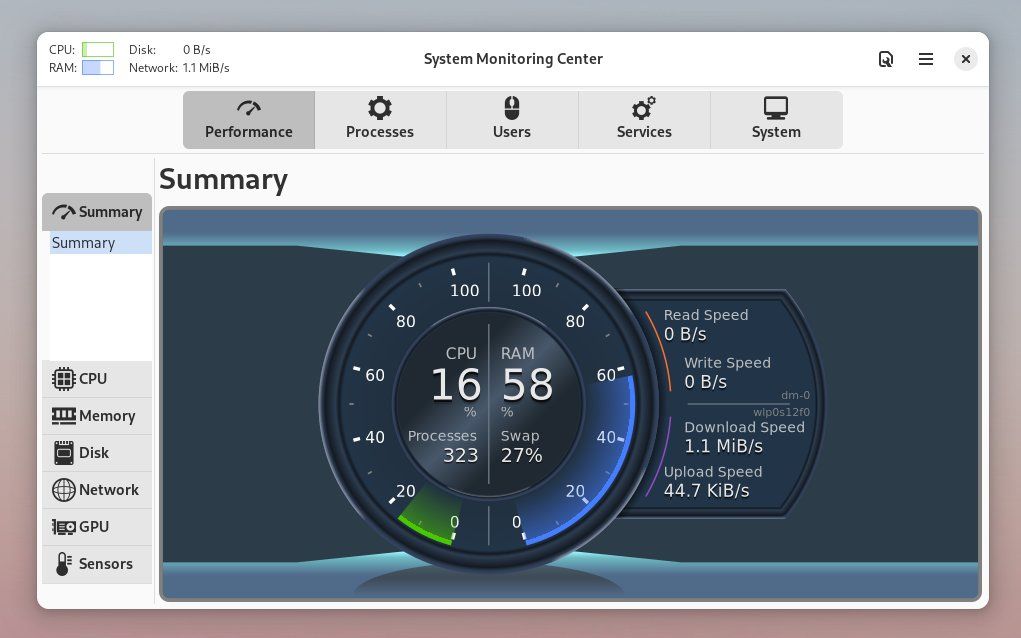
Task: Open the Services tab
Action: tap(643, 119)
